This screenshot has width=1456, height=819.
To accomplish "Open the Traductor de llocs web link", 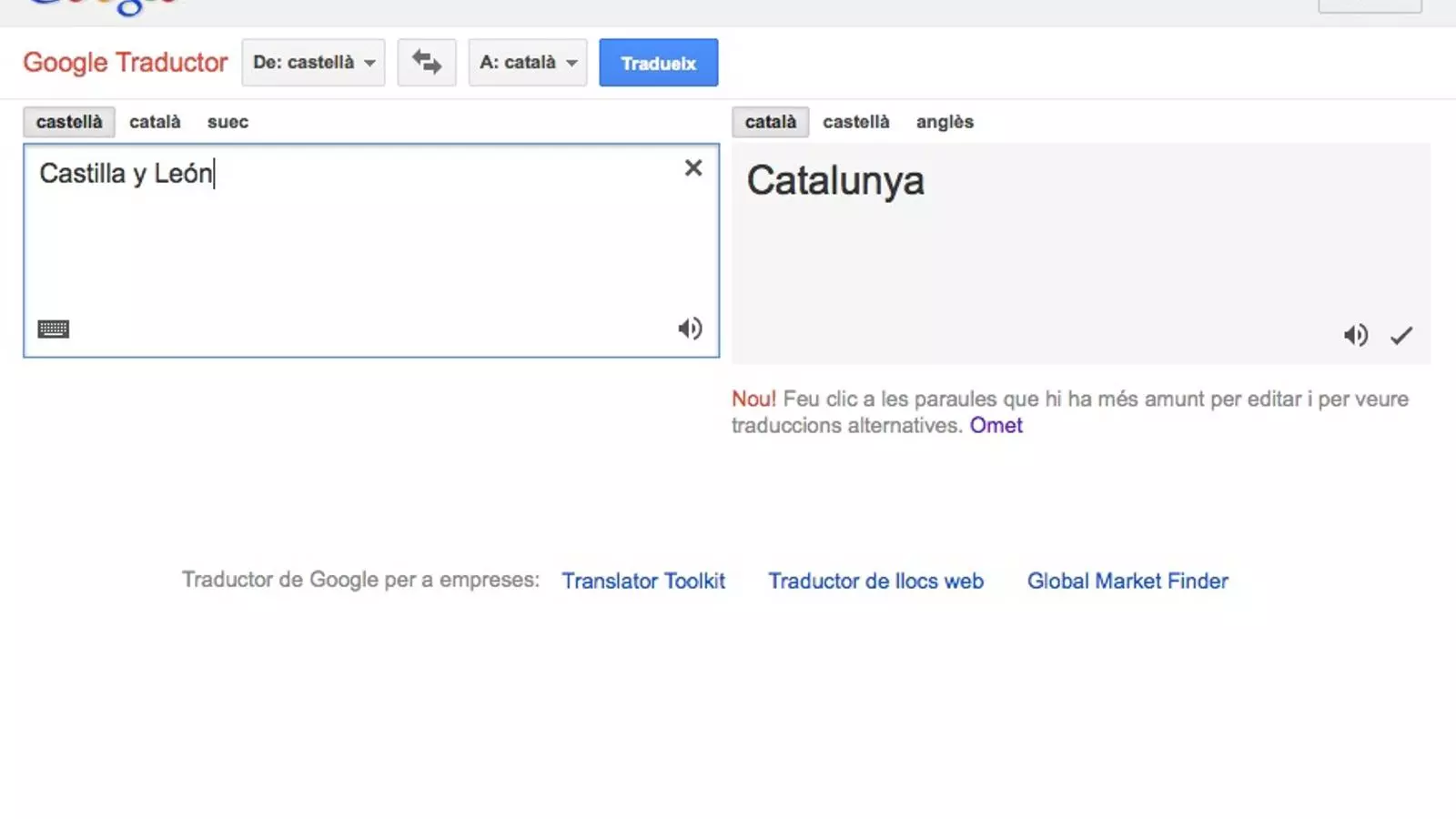I will click(875, 581).
